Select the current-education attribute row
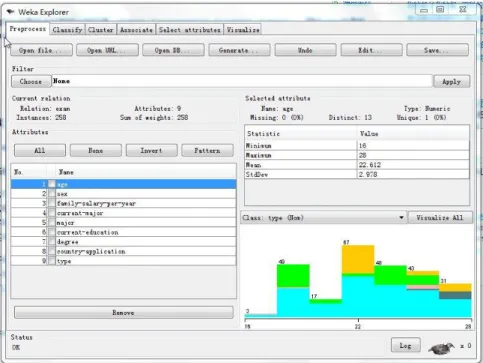Viewport: 483px width, 363px height. click(124, 232)
